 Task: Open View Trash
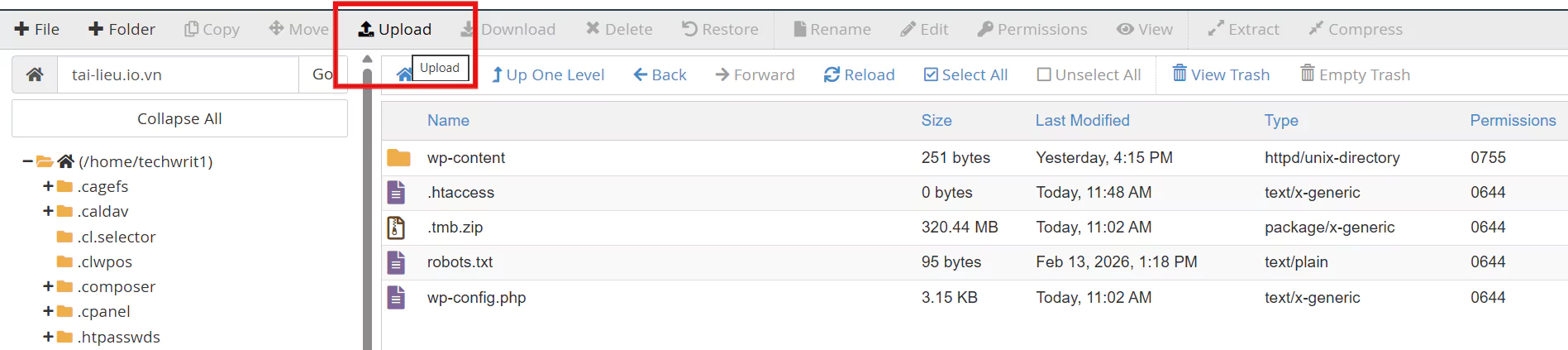pos(1221,74)
